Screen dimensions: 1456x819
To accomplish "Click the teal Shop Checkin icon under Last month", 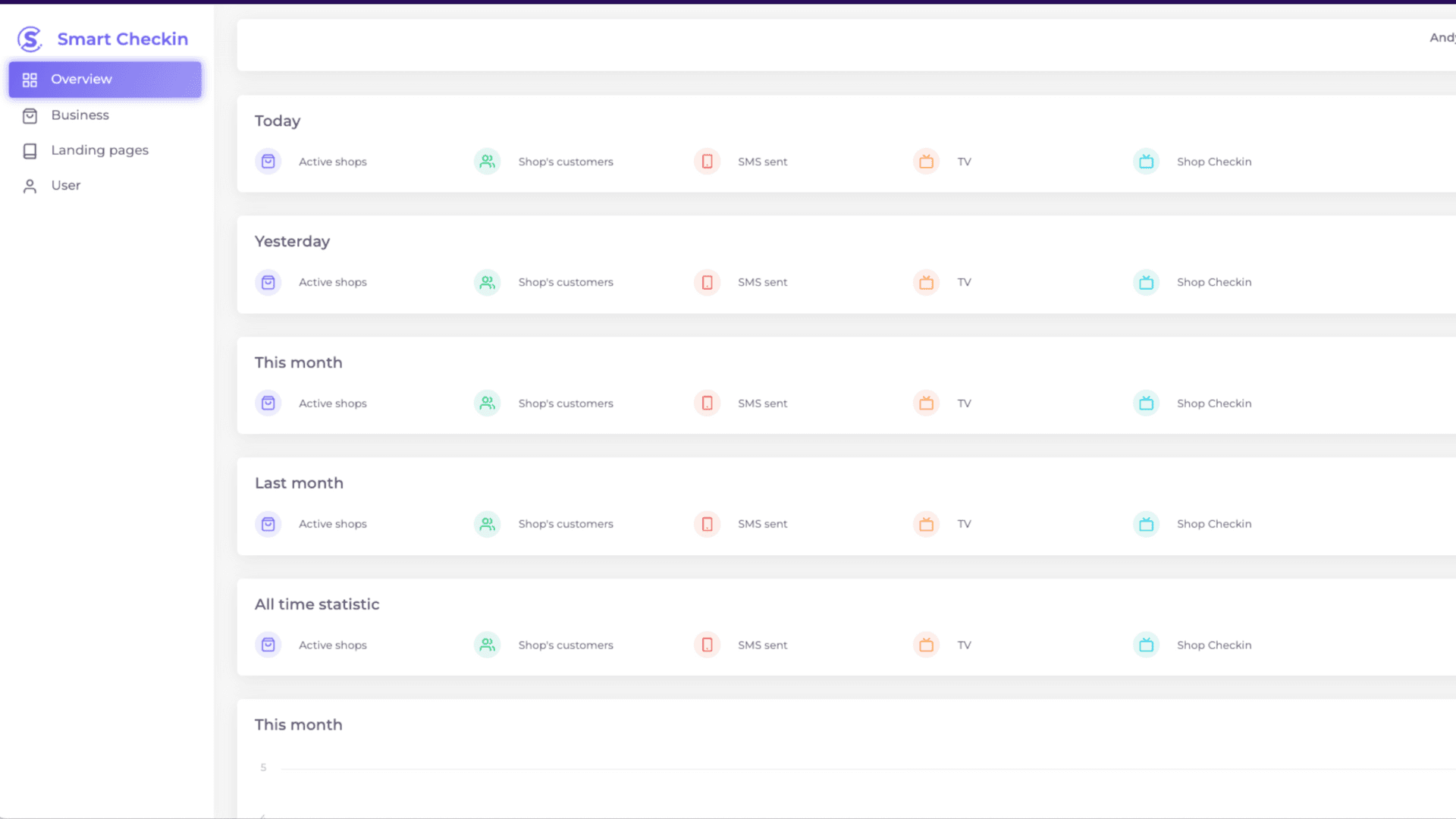I will [1146, 523].
